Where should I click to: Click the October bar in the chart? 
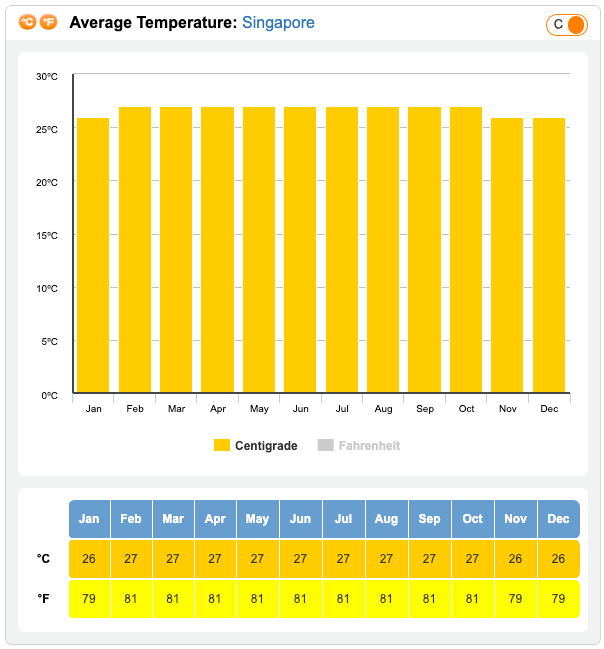tap(466, 250)
